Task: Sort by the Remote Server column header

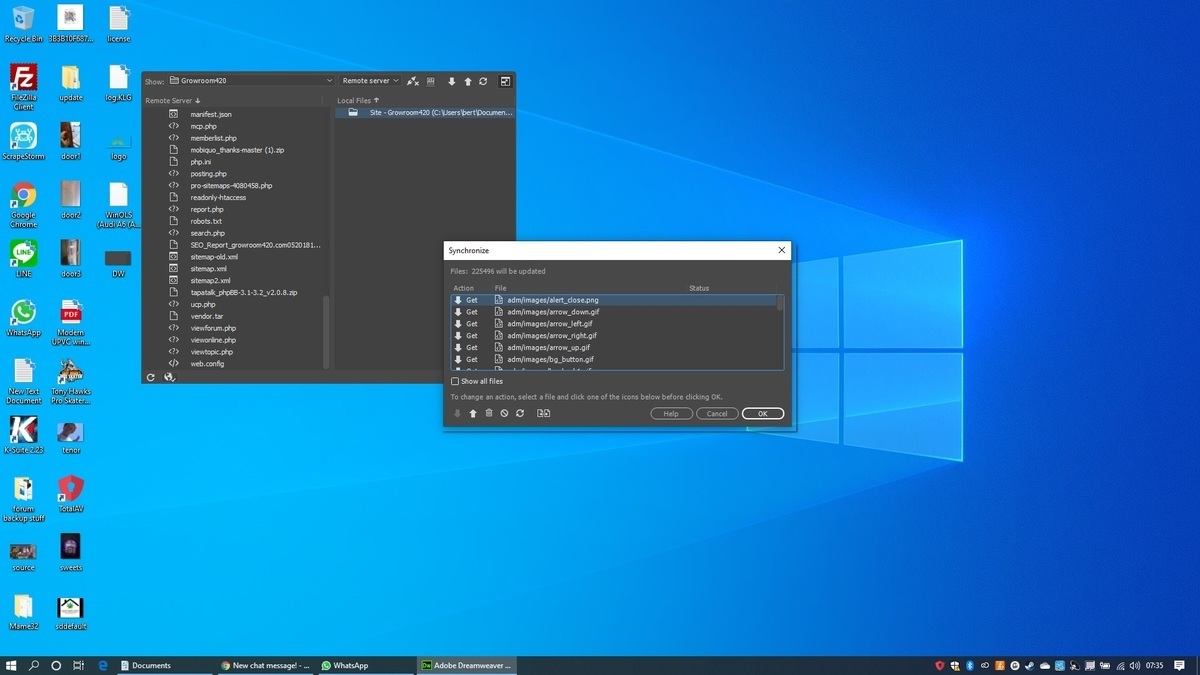Action: 172,101
